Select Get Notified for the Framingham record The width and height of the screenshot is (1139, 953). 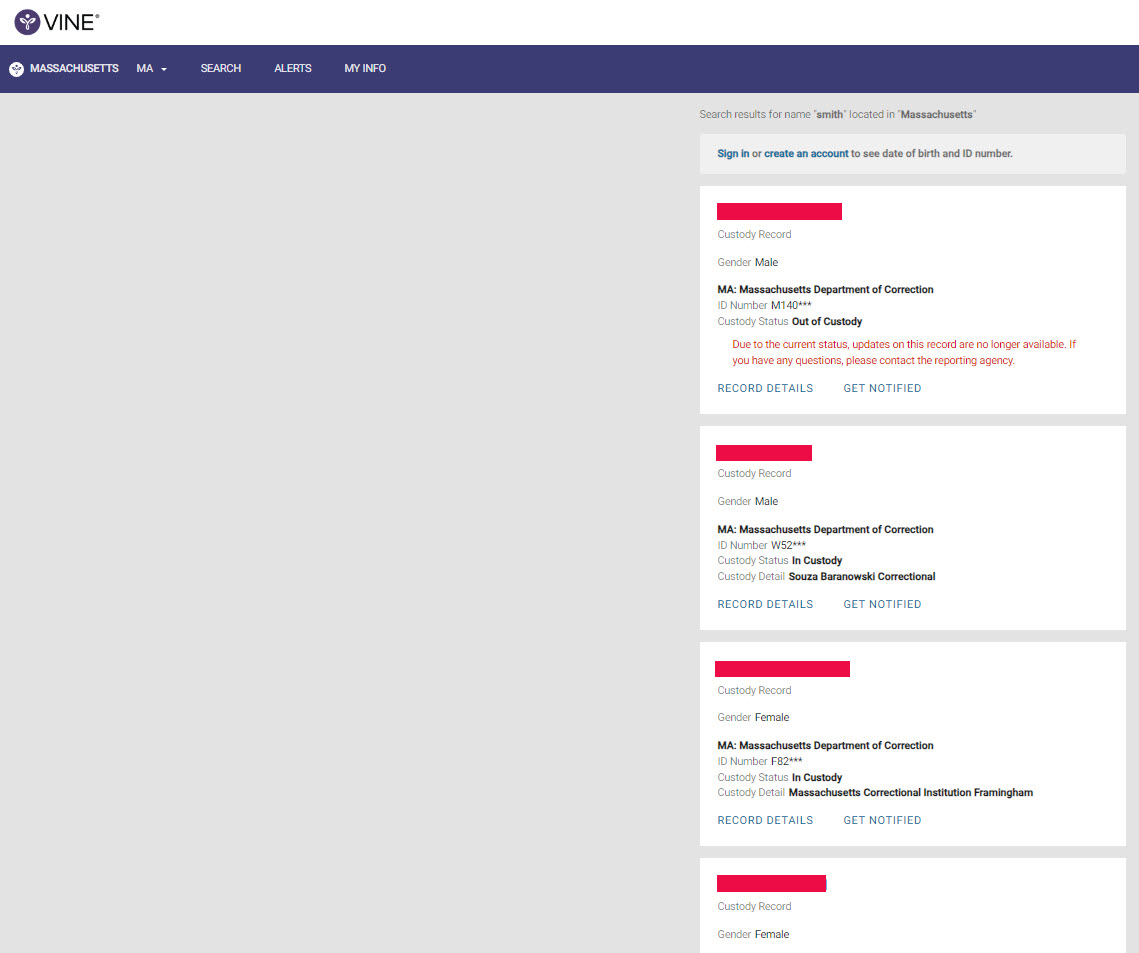tap(882, 820)
